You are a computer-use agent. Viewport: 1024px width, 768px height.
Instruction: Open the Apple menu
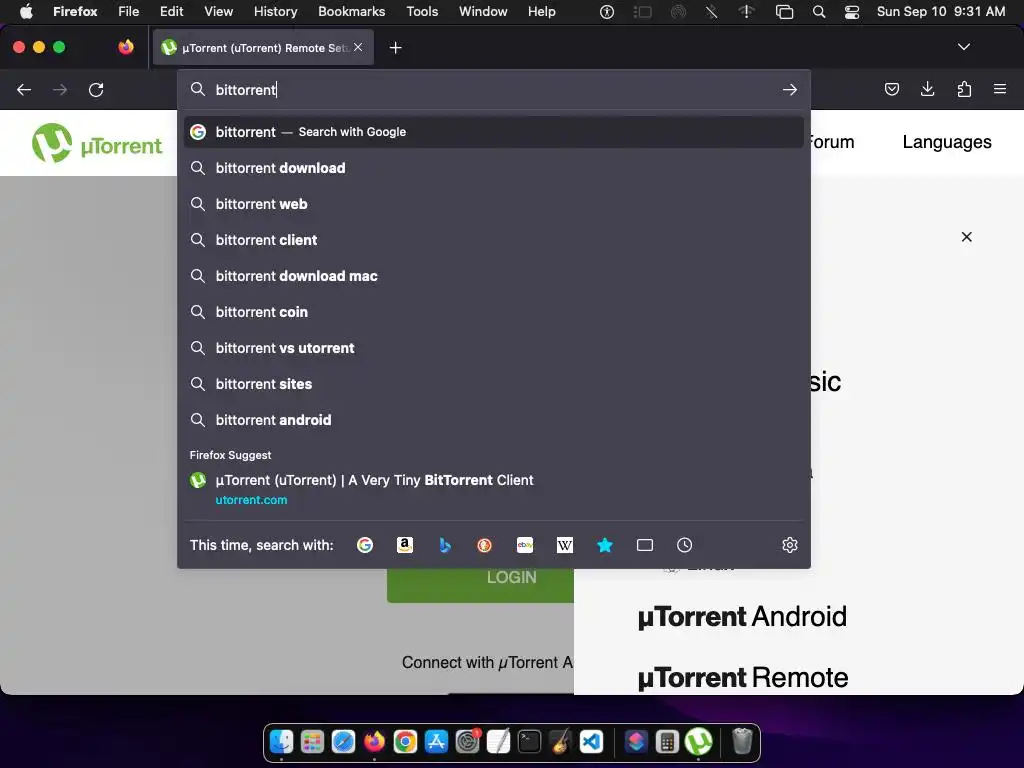pyautogui.click(x=26, y=11)
